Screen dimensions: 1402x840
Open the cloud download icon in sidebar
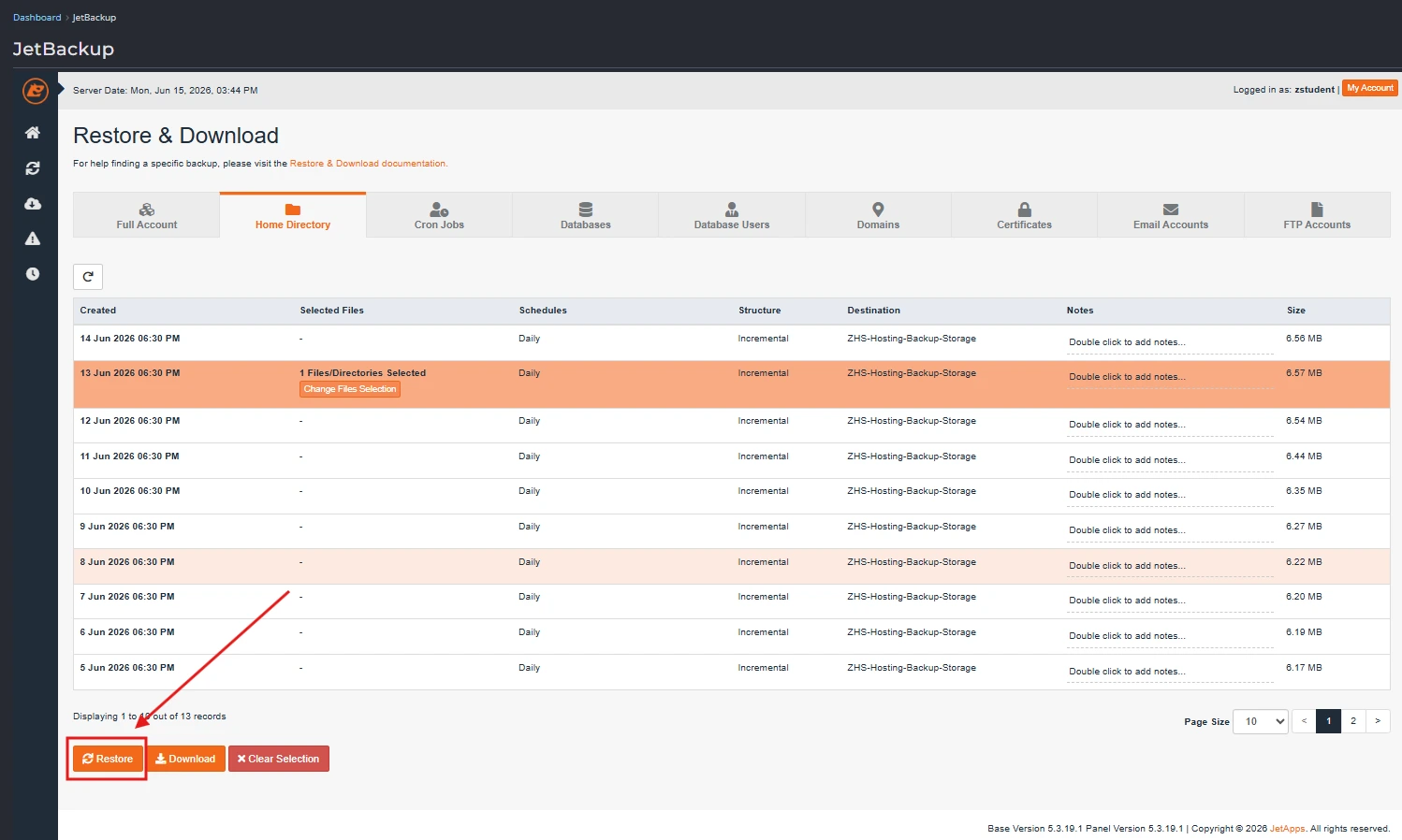(x=33, y=204)
